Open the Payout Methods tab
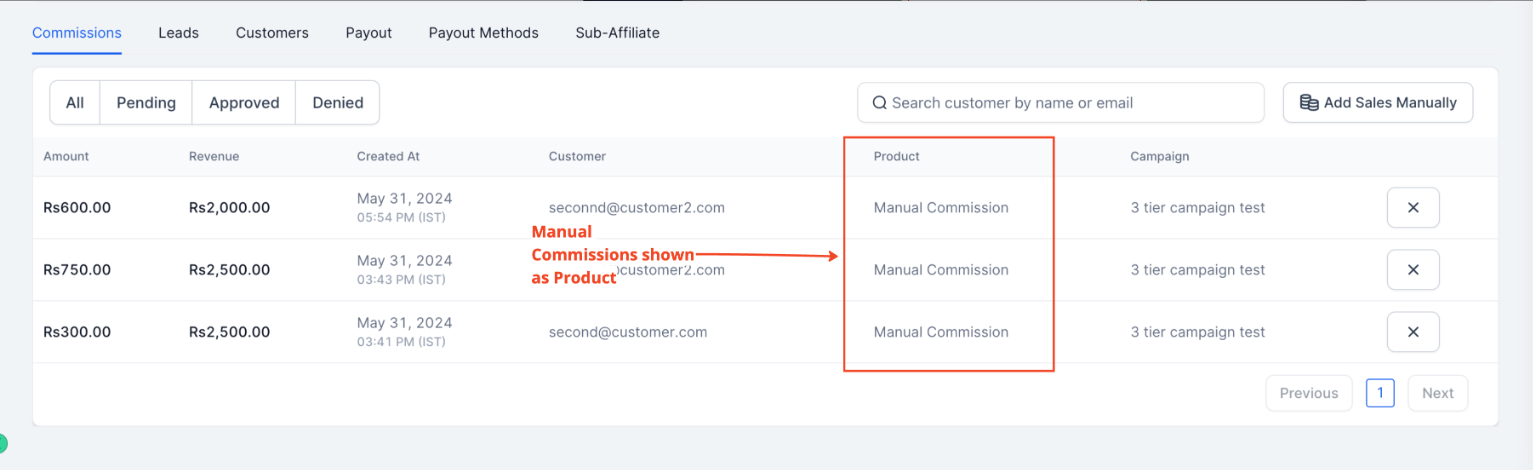 (483, 33)
